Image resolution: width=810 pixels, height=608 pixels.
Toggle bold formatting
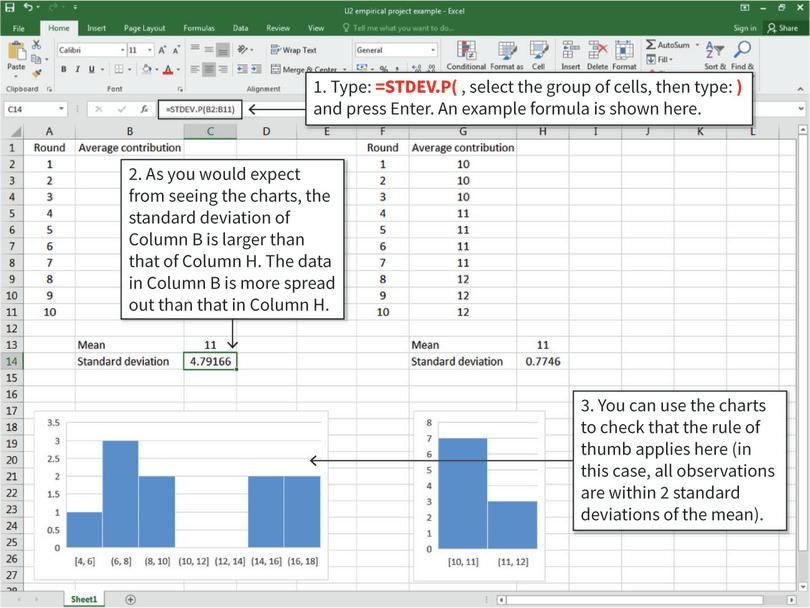click(x=63, y=69)
